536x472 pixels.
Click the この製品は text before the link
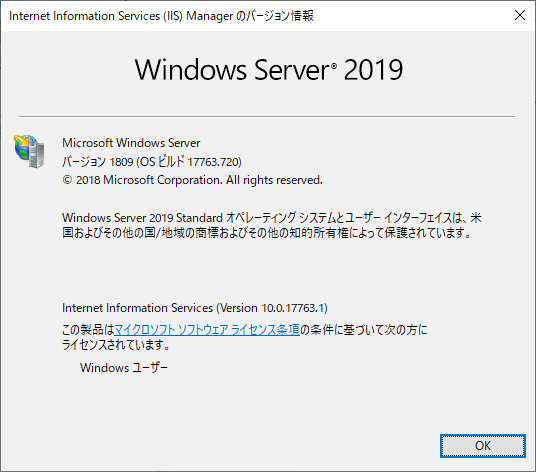[x=88, y=330]
